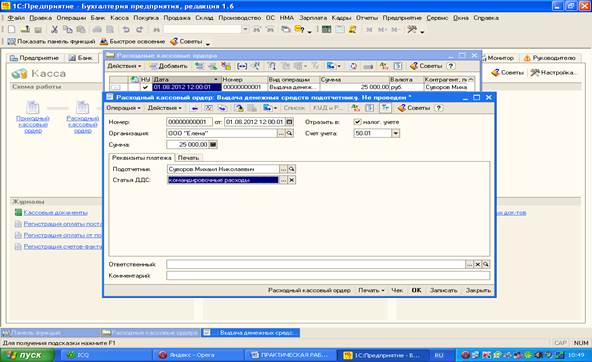592x362 pixels.
Task: Clear Ответственный field with X button
Action: pos(478,265)
